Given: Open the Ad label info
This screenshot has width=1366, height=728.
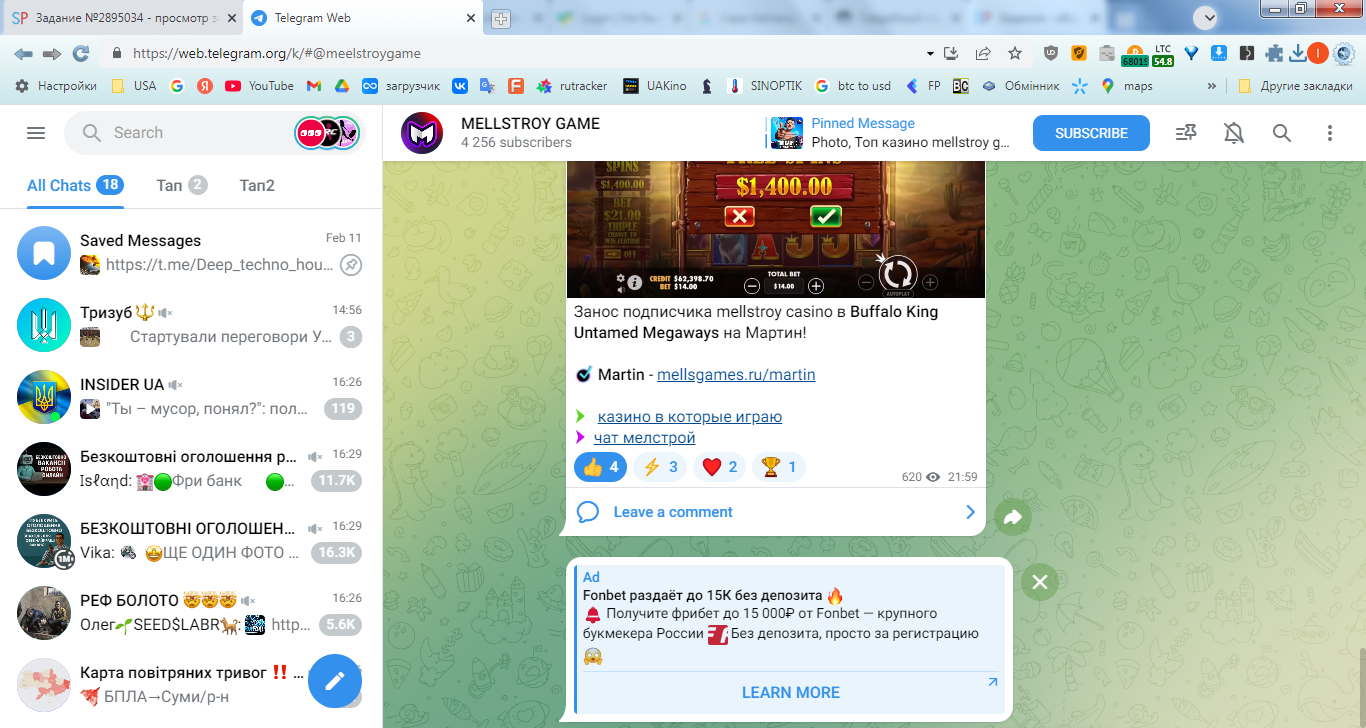Looking at the screenshot, I should point(591,577).
